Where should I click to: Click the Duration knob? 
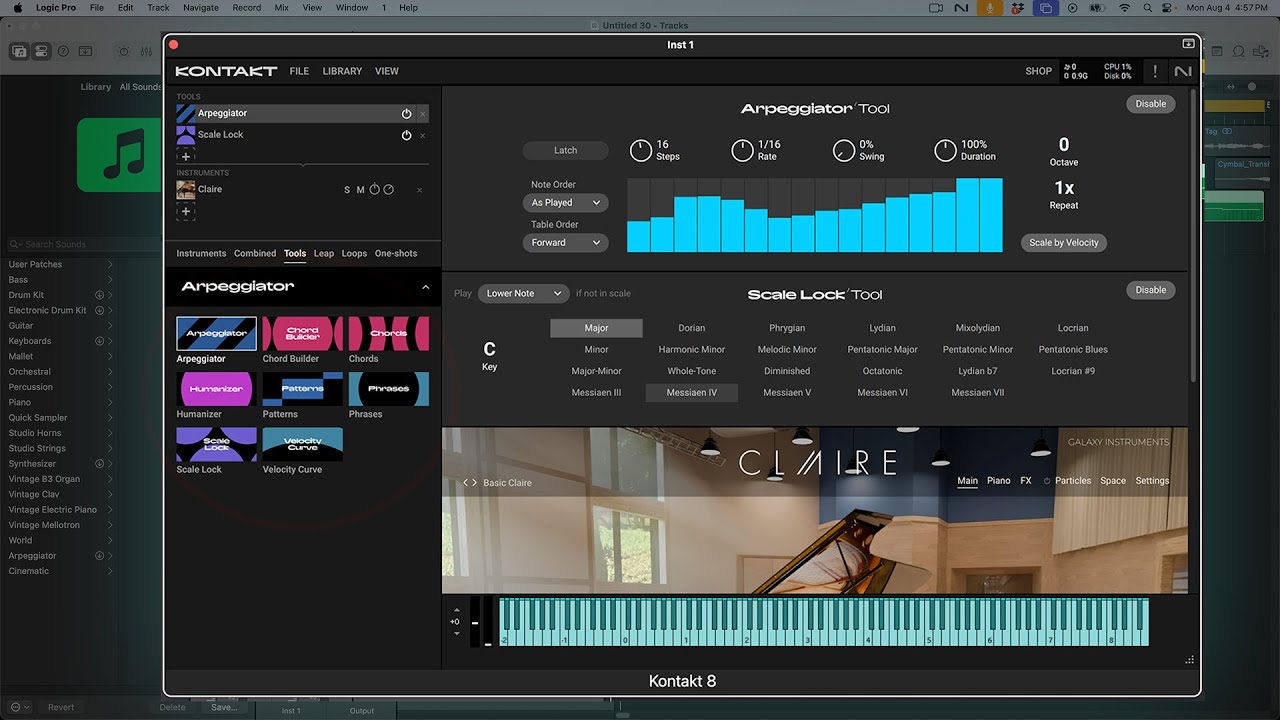click(x=945, y=151)
